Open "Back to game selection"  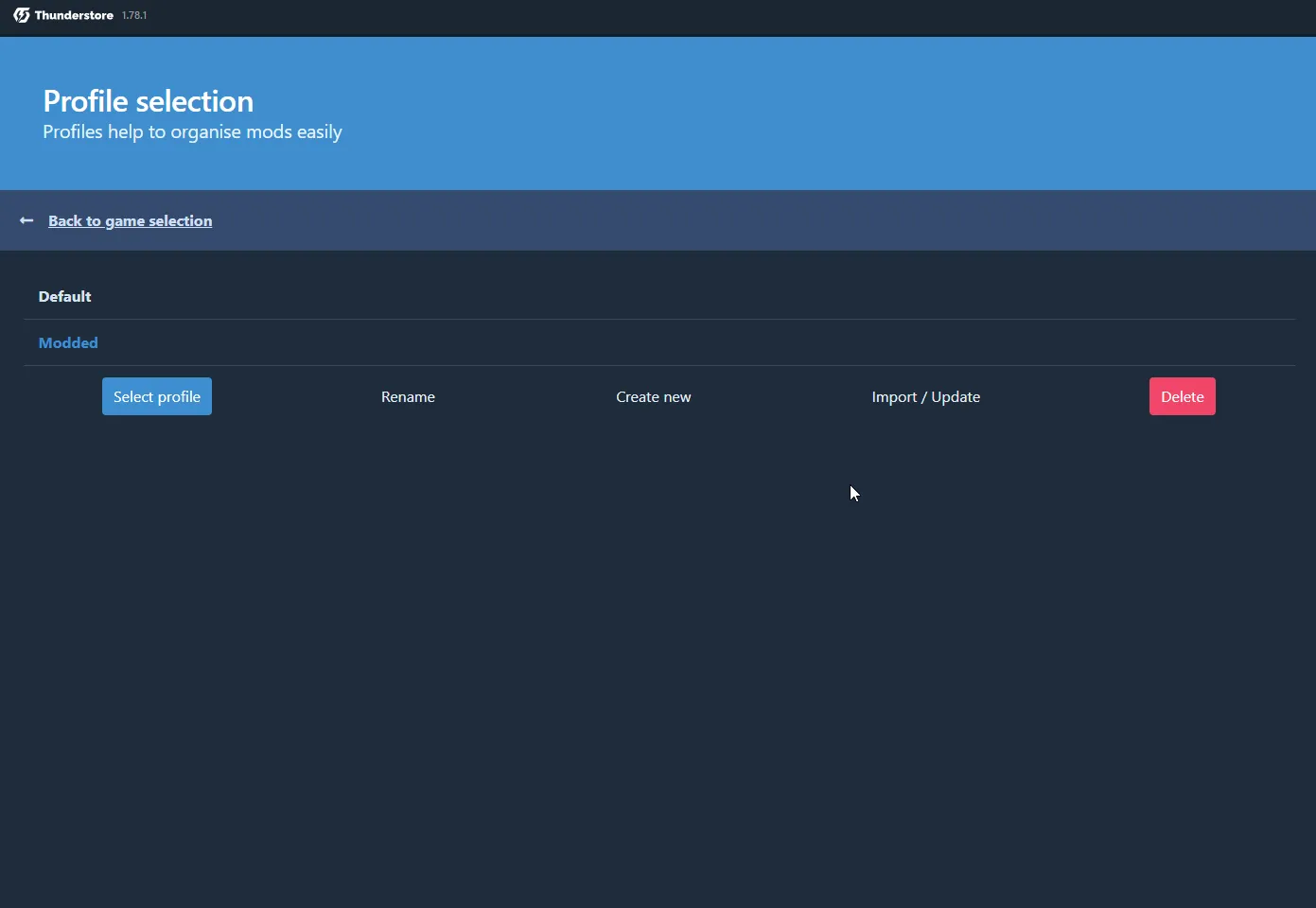(130, 220)
